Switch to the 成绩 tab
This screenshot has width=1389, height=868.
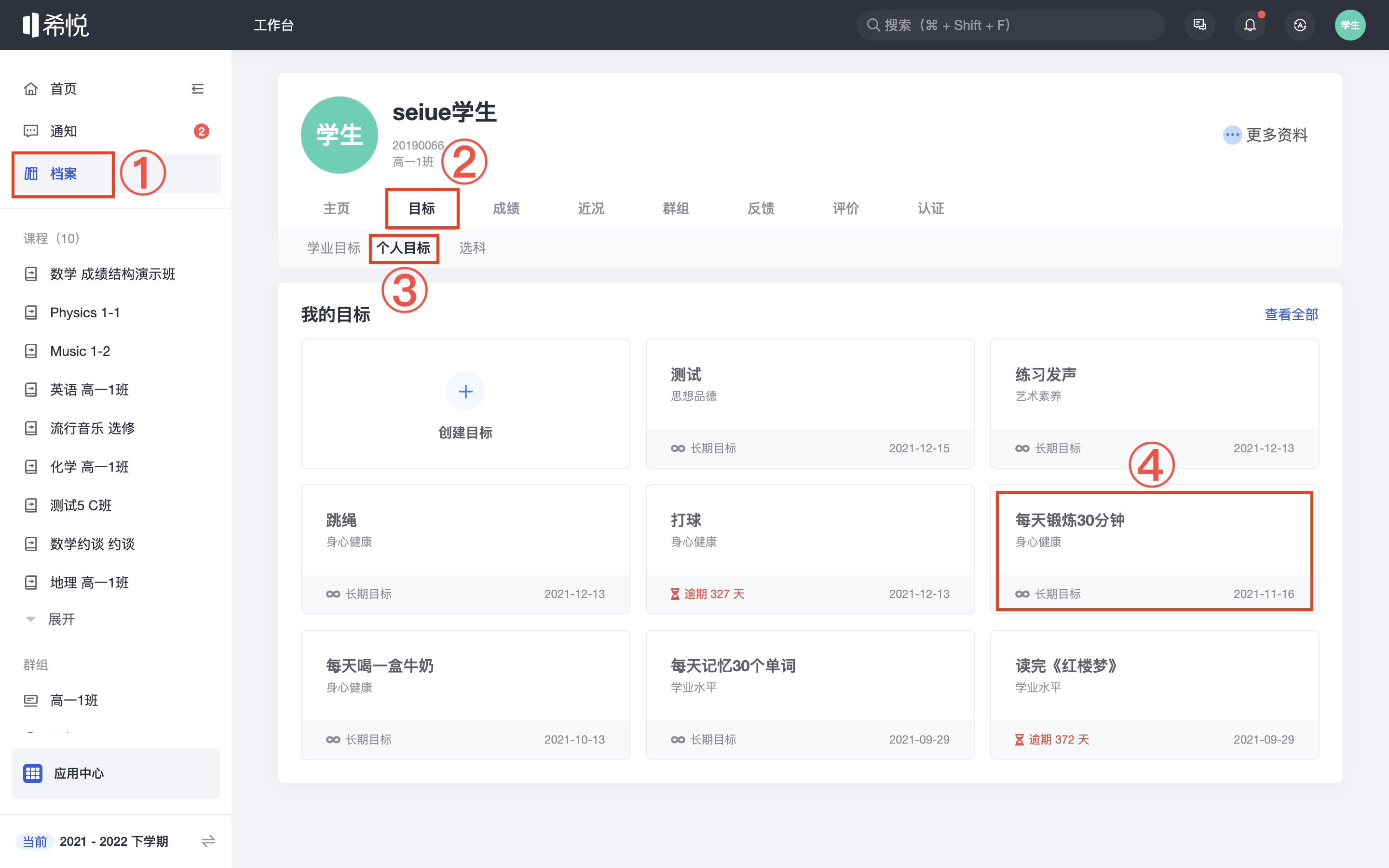[506, 208]
